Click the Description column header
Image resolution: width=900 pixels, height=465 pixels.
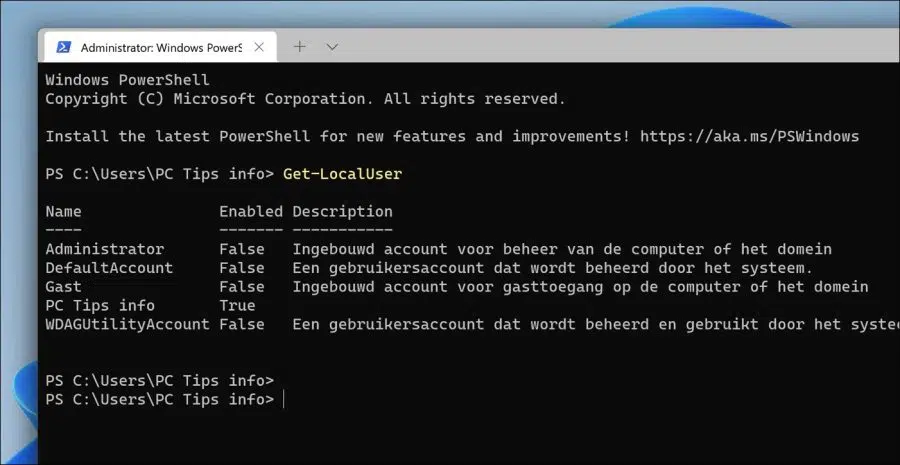click(343, 211)
